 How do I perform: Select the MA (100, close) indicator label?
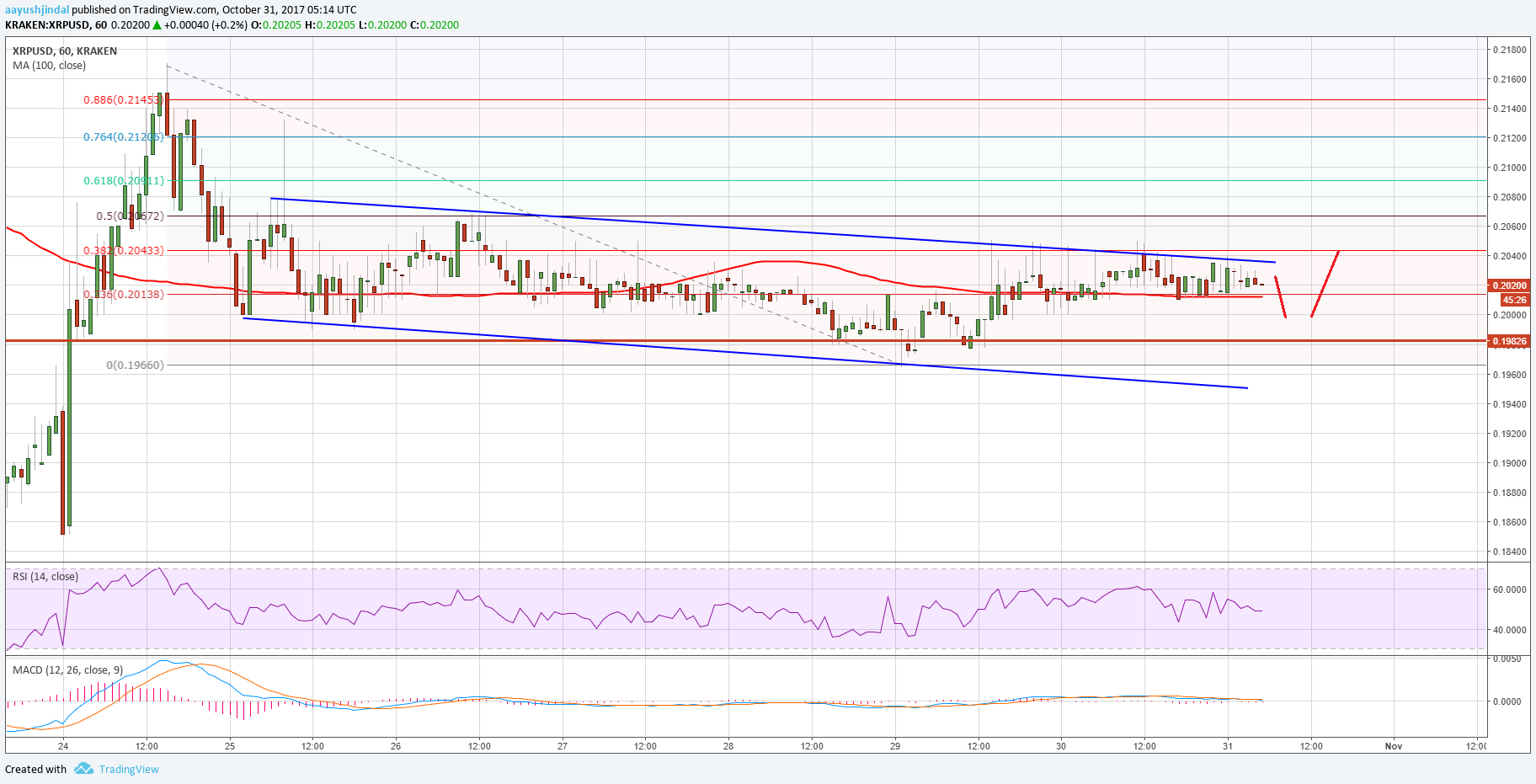tap(49, 66)
